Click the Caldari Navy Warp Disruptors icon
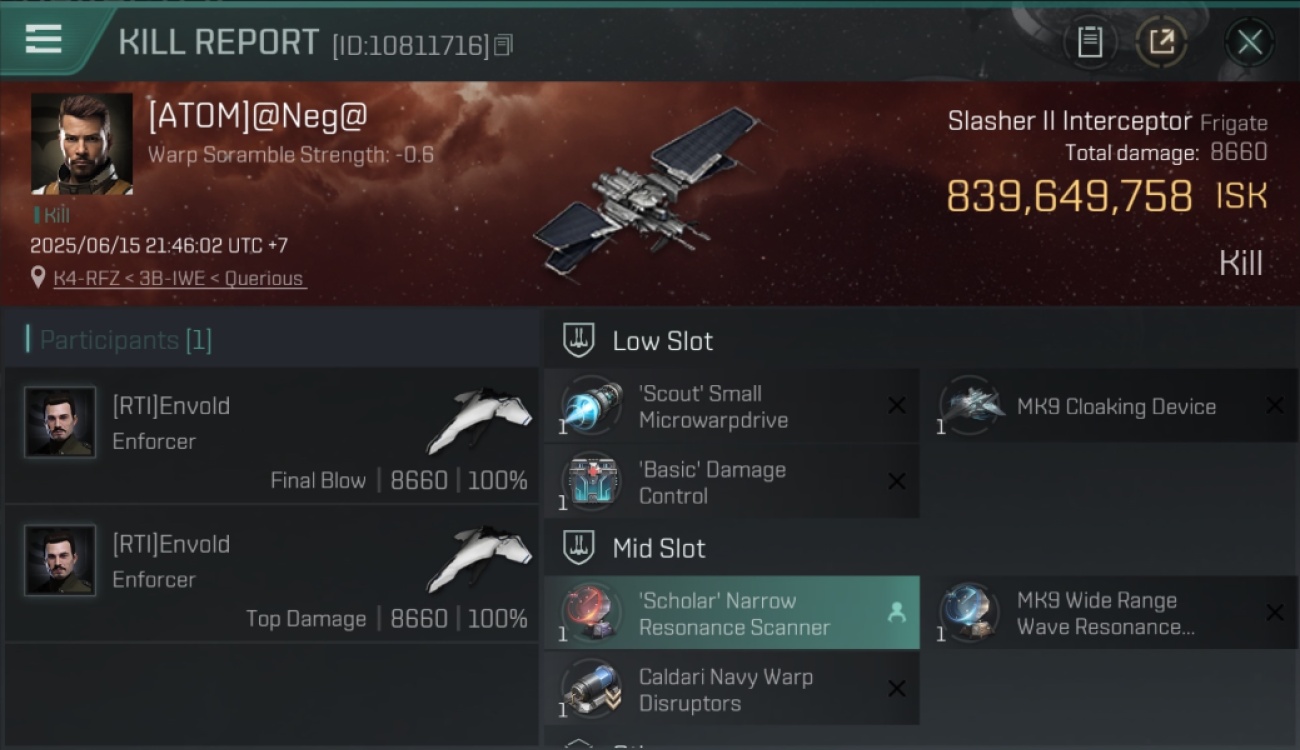The height and width of the screenshot is (750, 1300). (x=591, y=689)
